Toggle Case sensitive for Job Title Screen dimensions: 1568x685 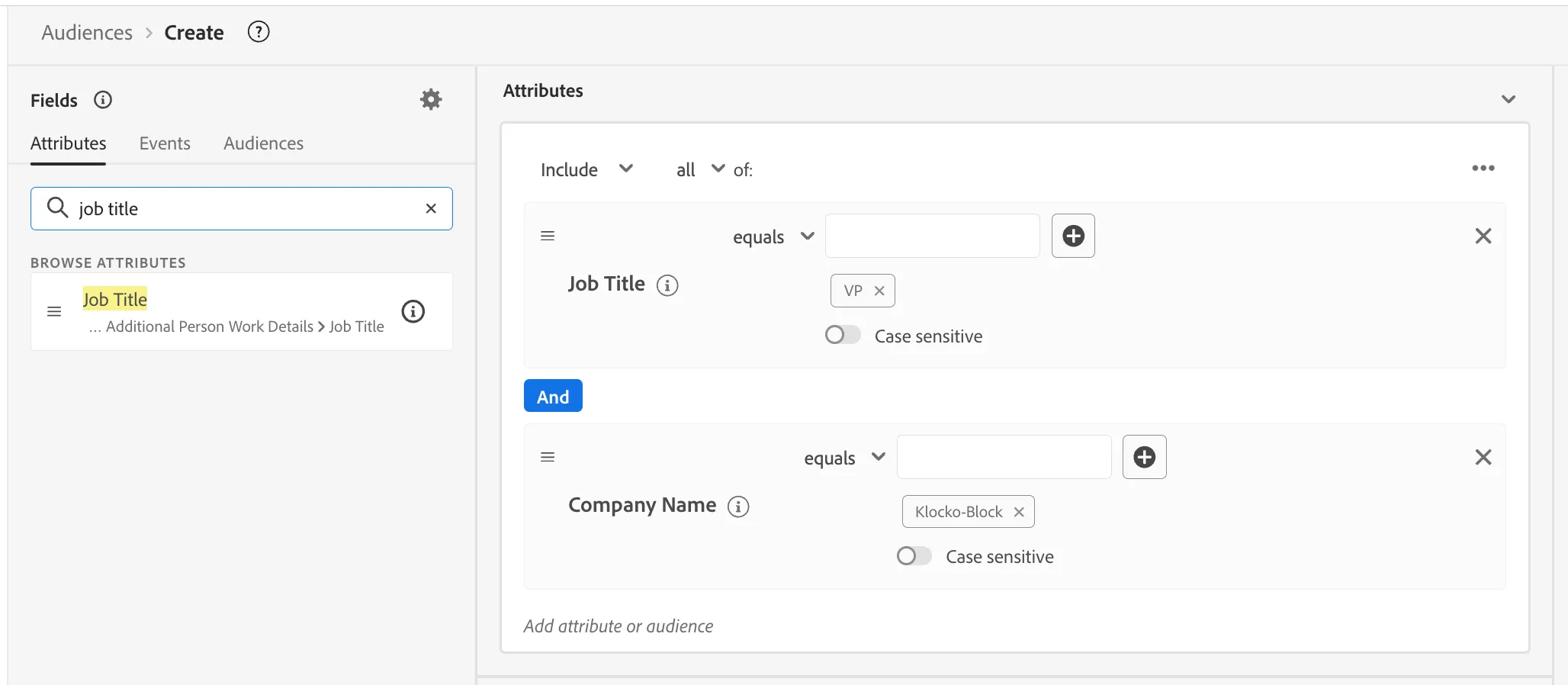[x=843, y=335]
